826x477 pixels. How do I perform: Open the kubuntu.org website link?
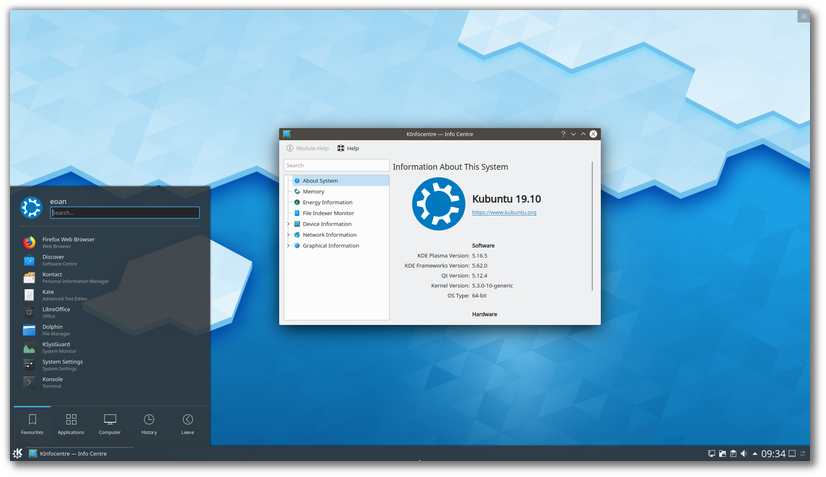(504, 213)
